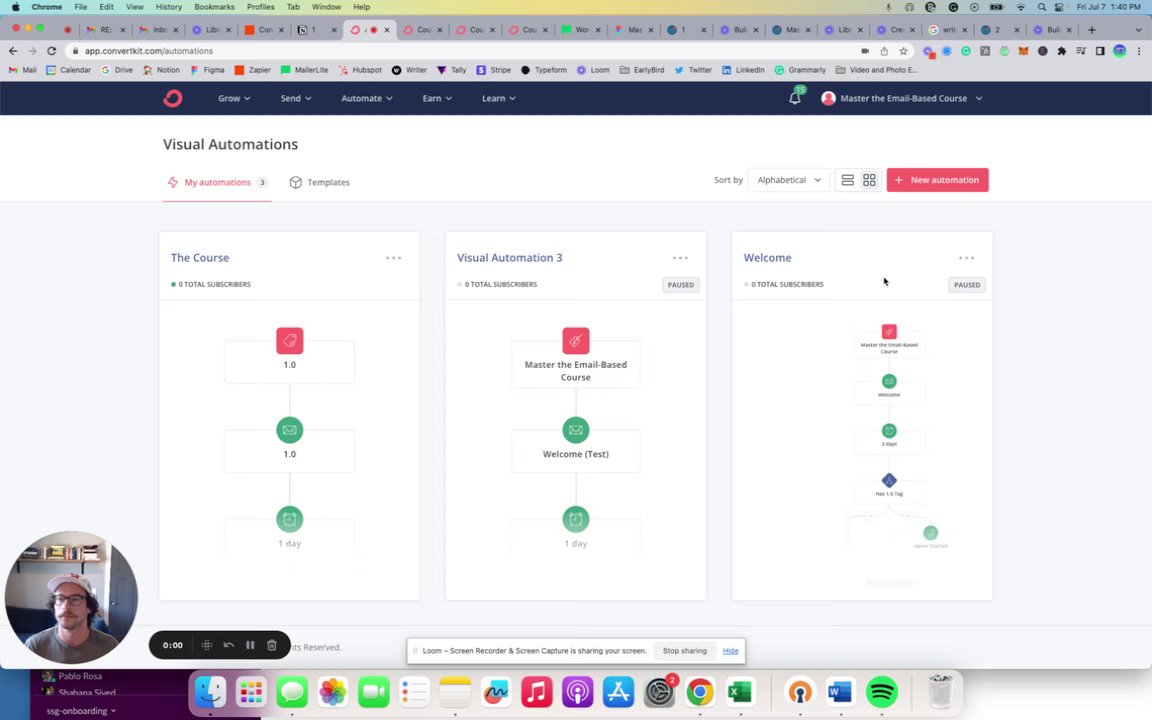Pause the Loom recording

(x=250, y=645)
